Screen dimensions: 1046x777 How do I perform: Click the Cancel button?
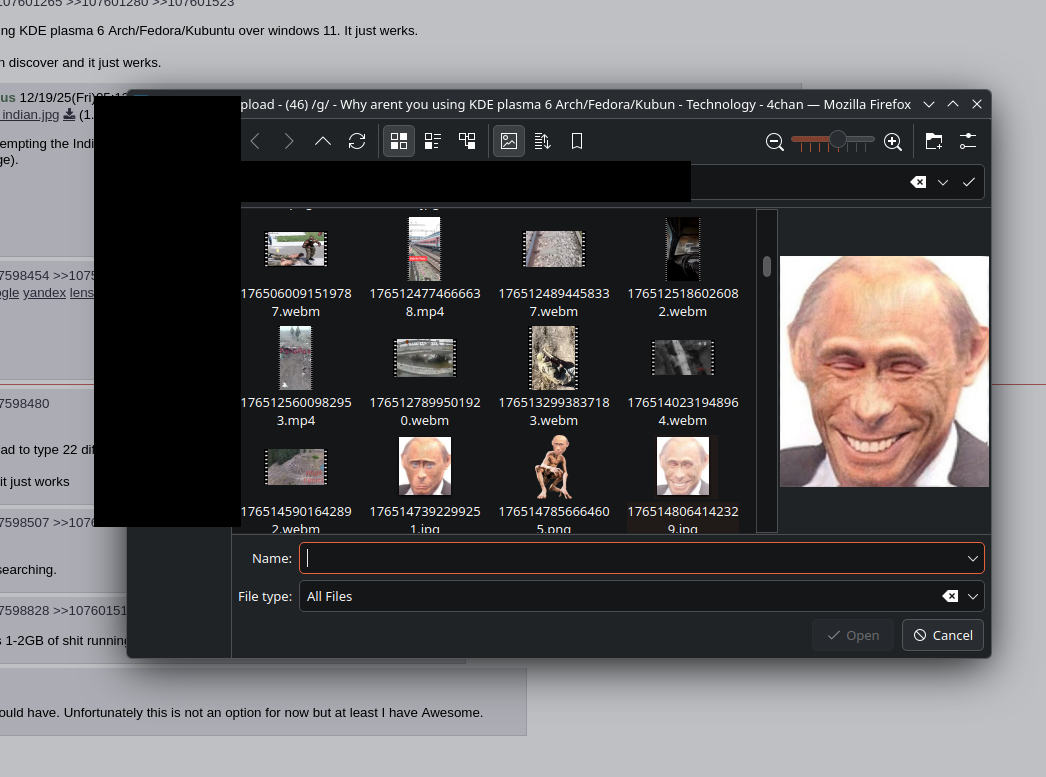942,635
